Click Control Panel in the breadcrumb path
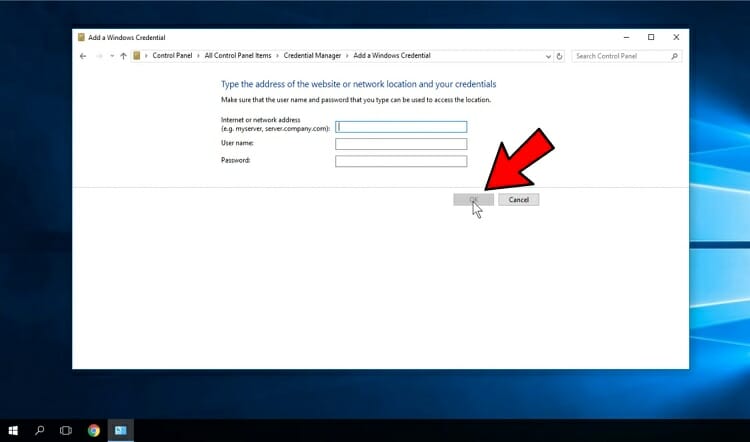 coord(172,56)
